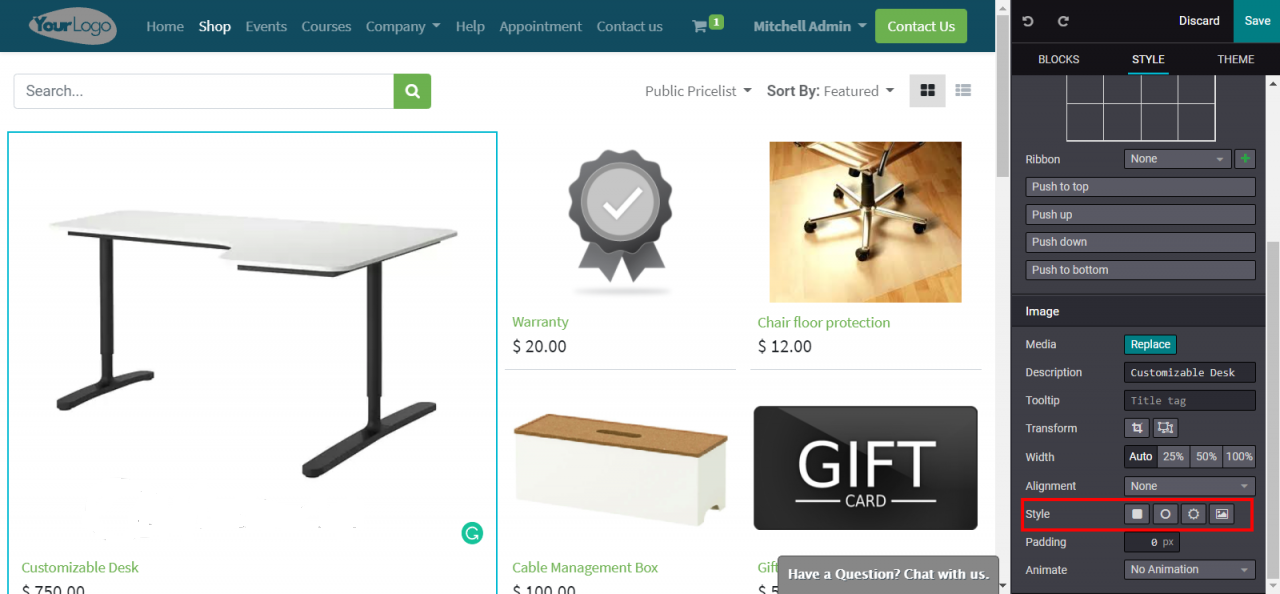Switch to the BLOCKS tab
Image resolution: width=1280 pixels, height=594 pixels.
pyautogui.click(x=1058, y=59)
